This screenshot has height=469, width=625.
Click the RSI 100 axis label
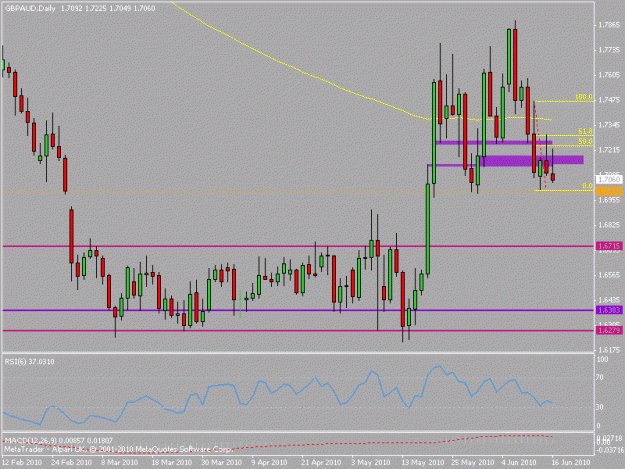point(603,359)
